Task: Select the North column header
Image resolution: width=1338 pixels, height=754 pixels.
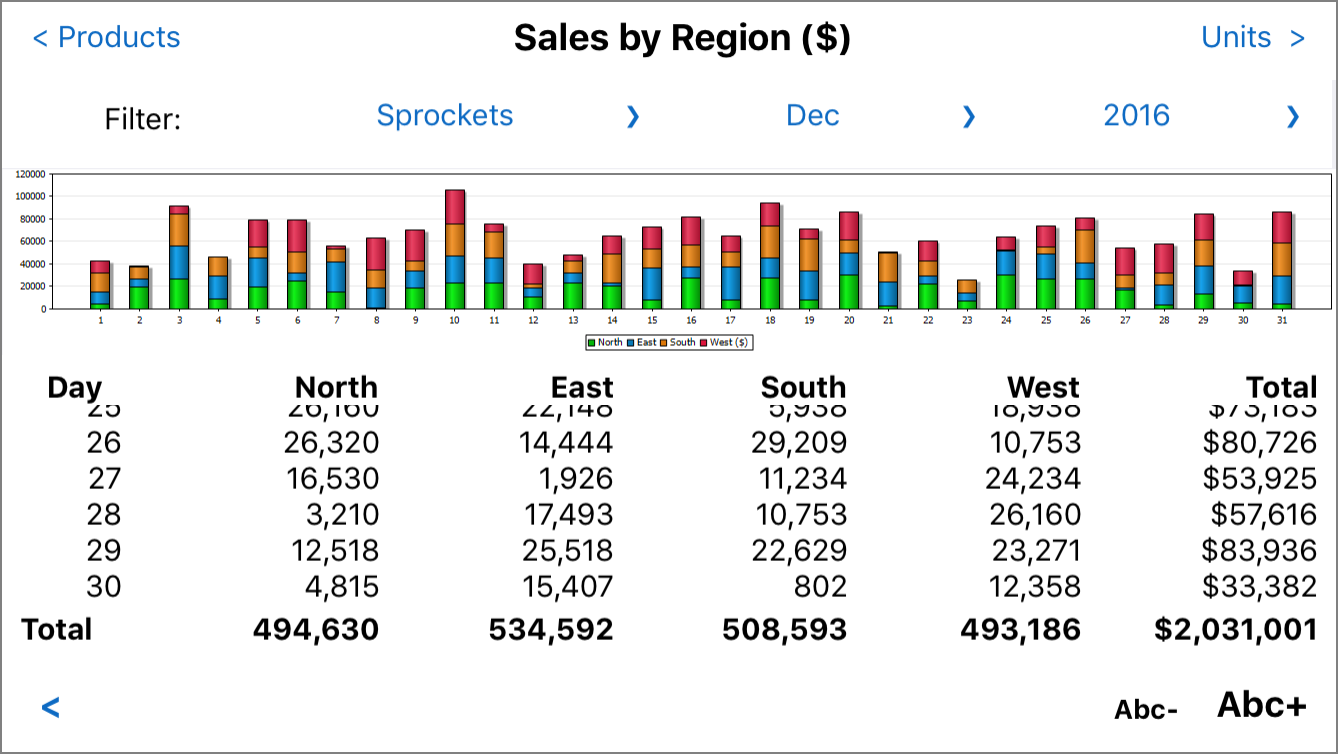Action: [336, 387]
